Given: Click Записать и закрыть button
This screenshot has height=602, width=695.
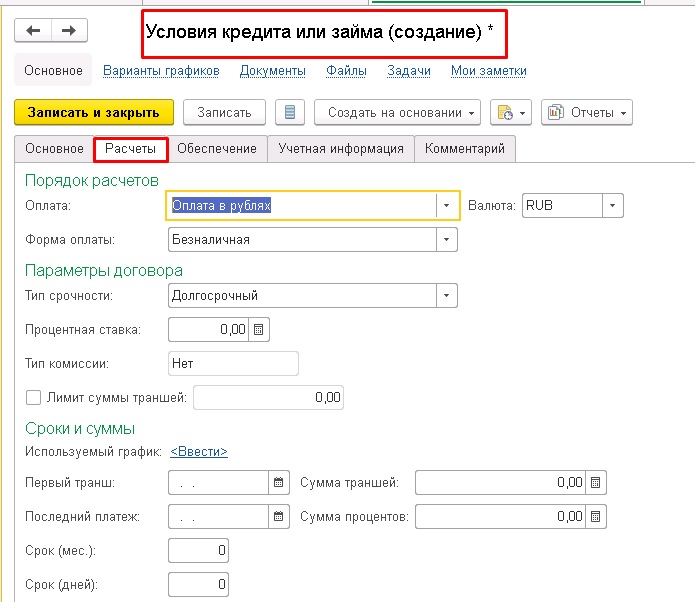Looking at the screenshot, I should pos(94,112).
